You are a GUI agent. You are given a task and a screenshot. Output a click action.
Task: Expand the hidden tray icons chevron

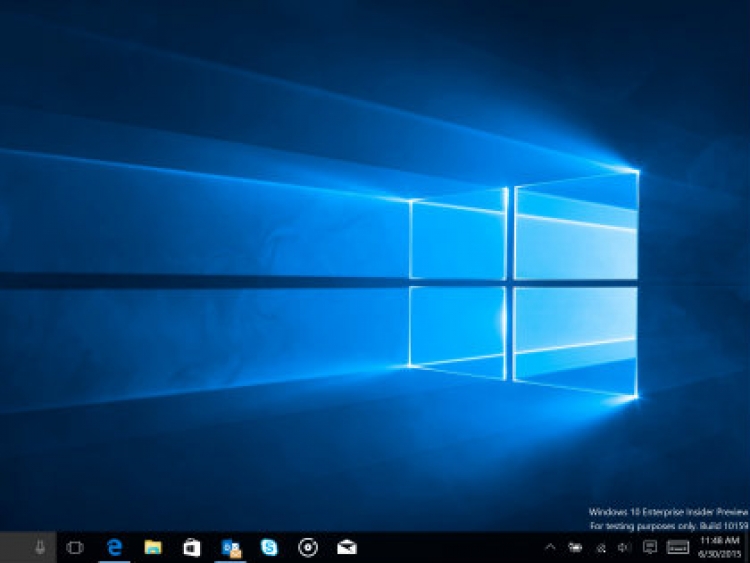(550, 547)
